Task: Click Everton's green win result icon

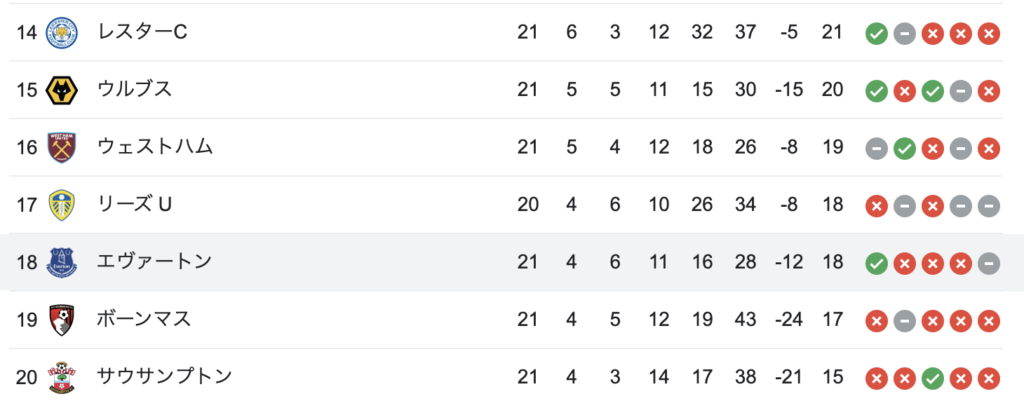Action: (876, 262)
